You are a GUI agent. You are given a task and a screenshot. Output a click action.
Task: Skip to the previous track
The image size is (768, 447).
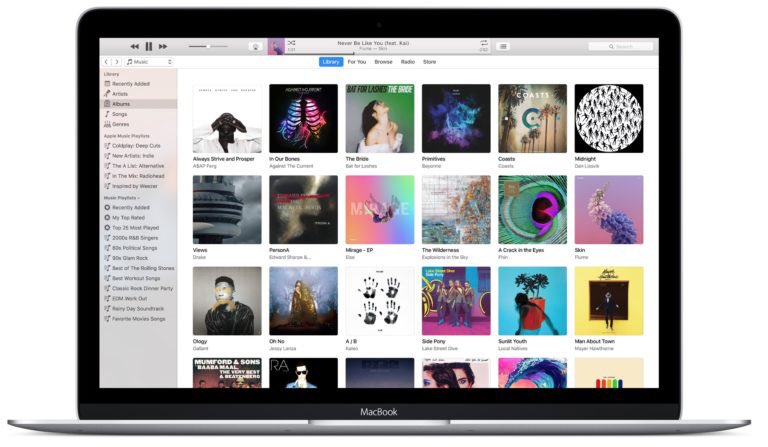point(134,47)
